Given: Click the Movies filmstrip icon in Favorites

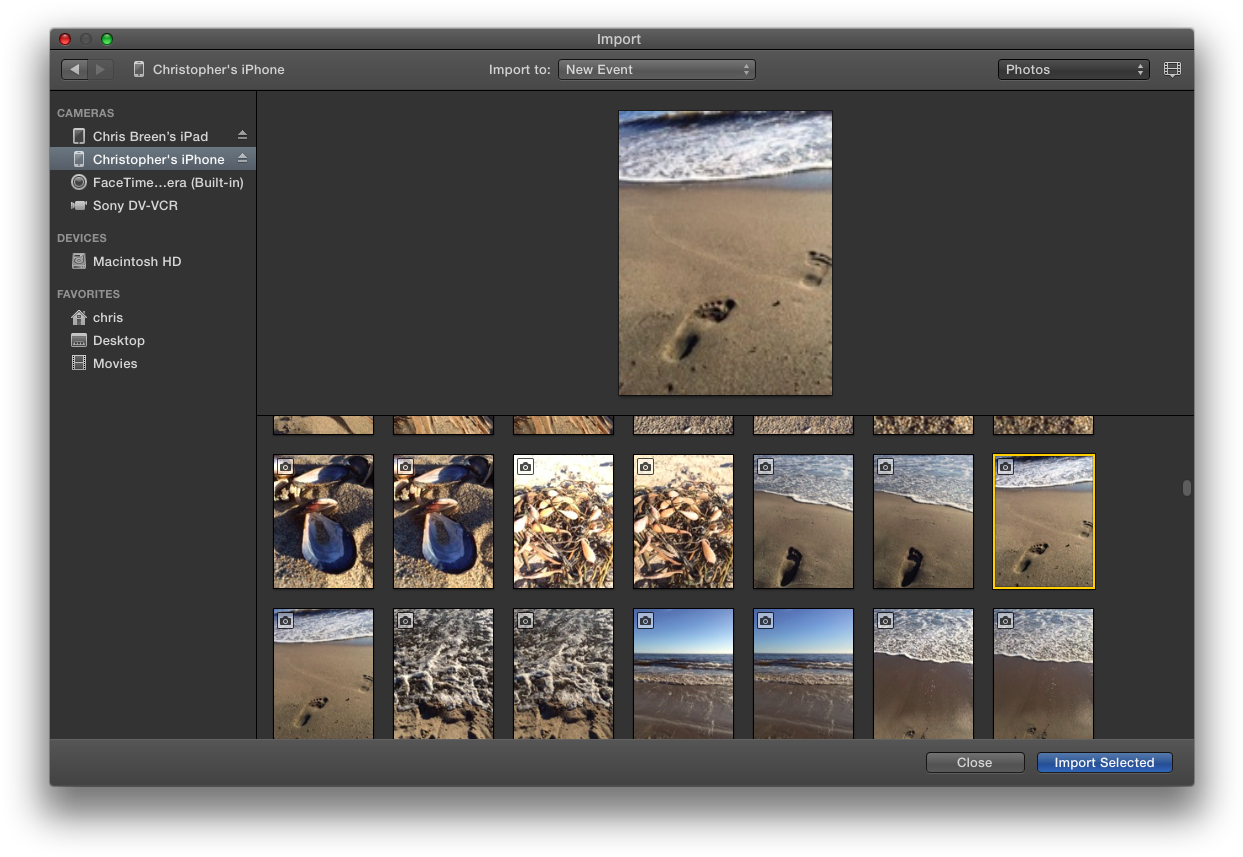Looking at the screenshot, I should (x=79, y=363).
